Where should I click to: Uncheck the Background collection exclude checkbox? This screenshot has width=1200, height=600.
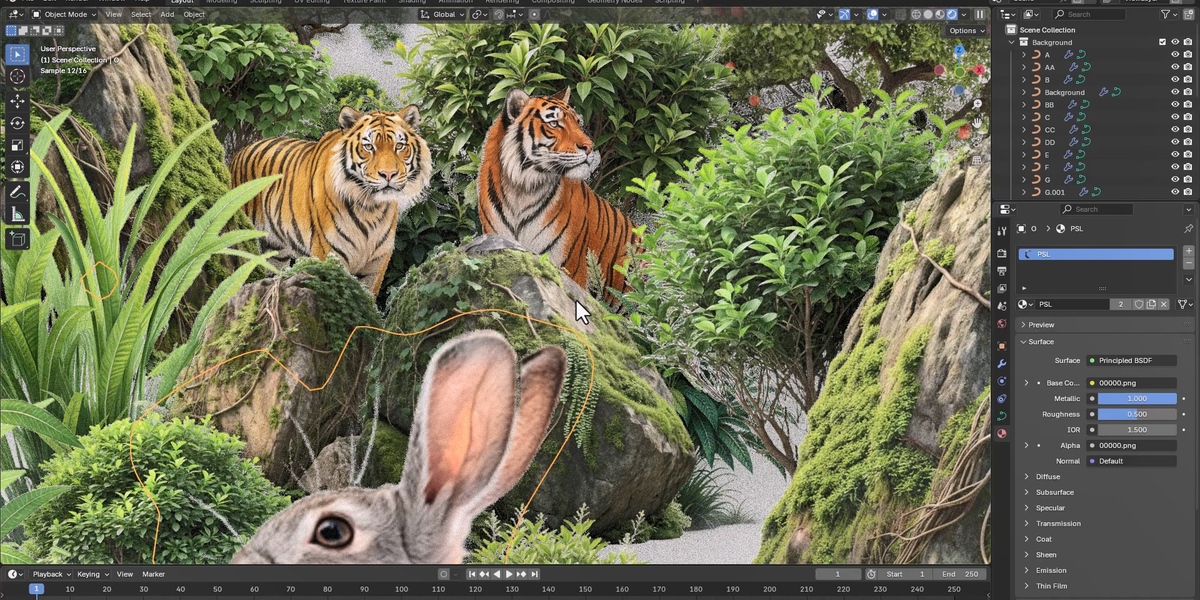point(1162,42)
